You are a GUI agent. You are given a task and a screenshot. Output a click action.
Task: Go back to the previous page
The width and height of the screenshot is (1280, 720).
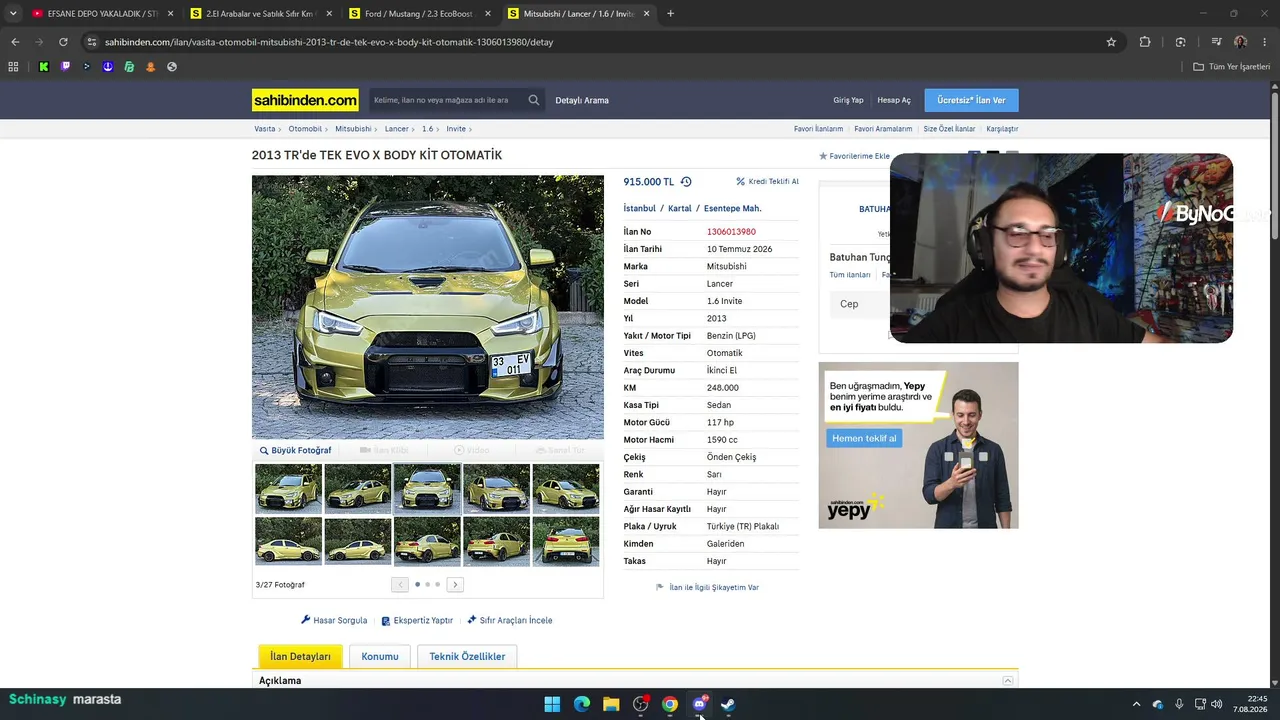[15, 42]
